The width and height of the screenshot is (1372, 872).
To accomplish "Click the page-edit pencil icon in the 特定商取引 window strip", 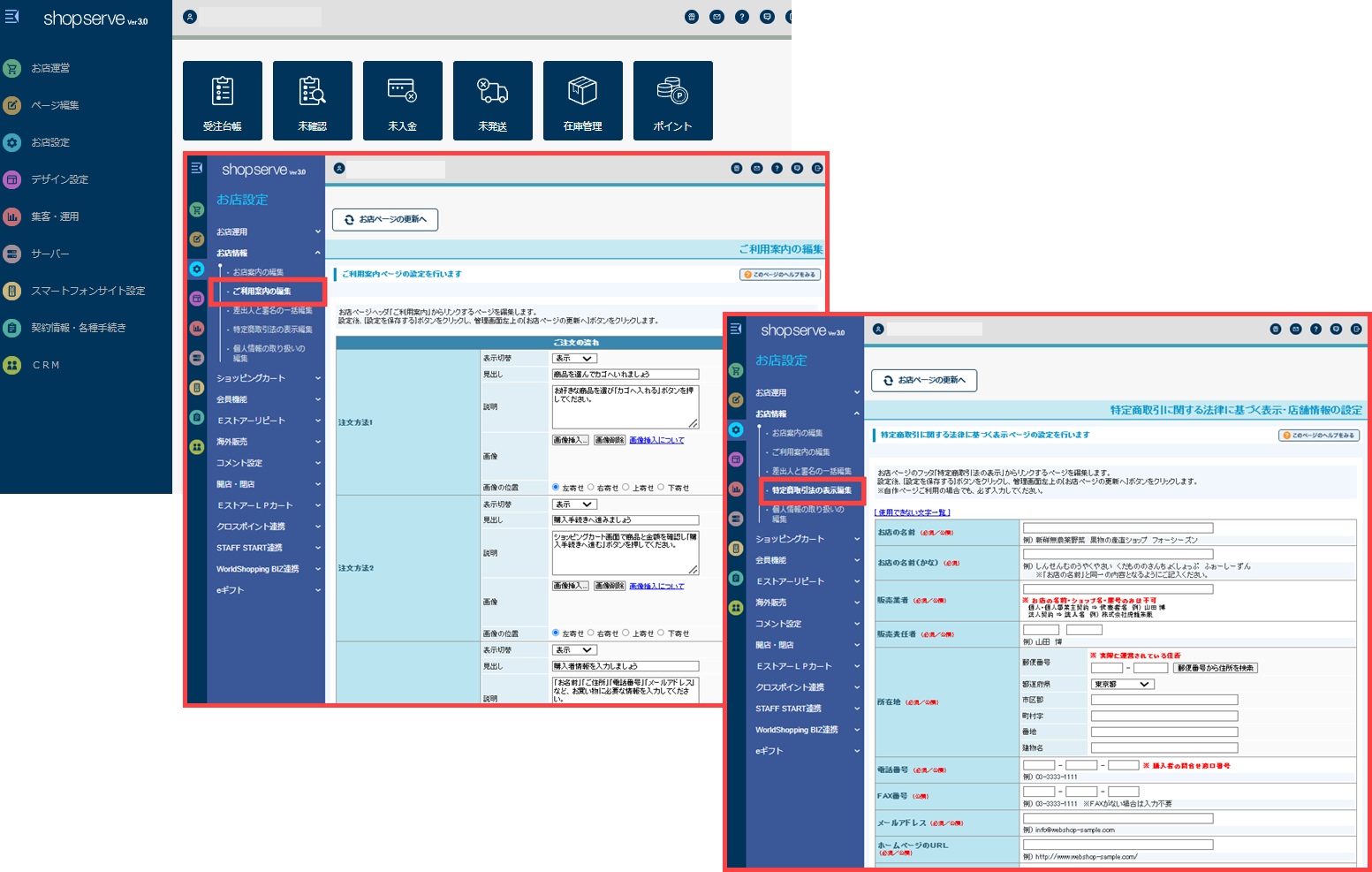I will click(x=736, y=399).
